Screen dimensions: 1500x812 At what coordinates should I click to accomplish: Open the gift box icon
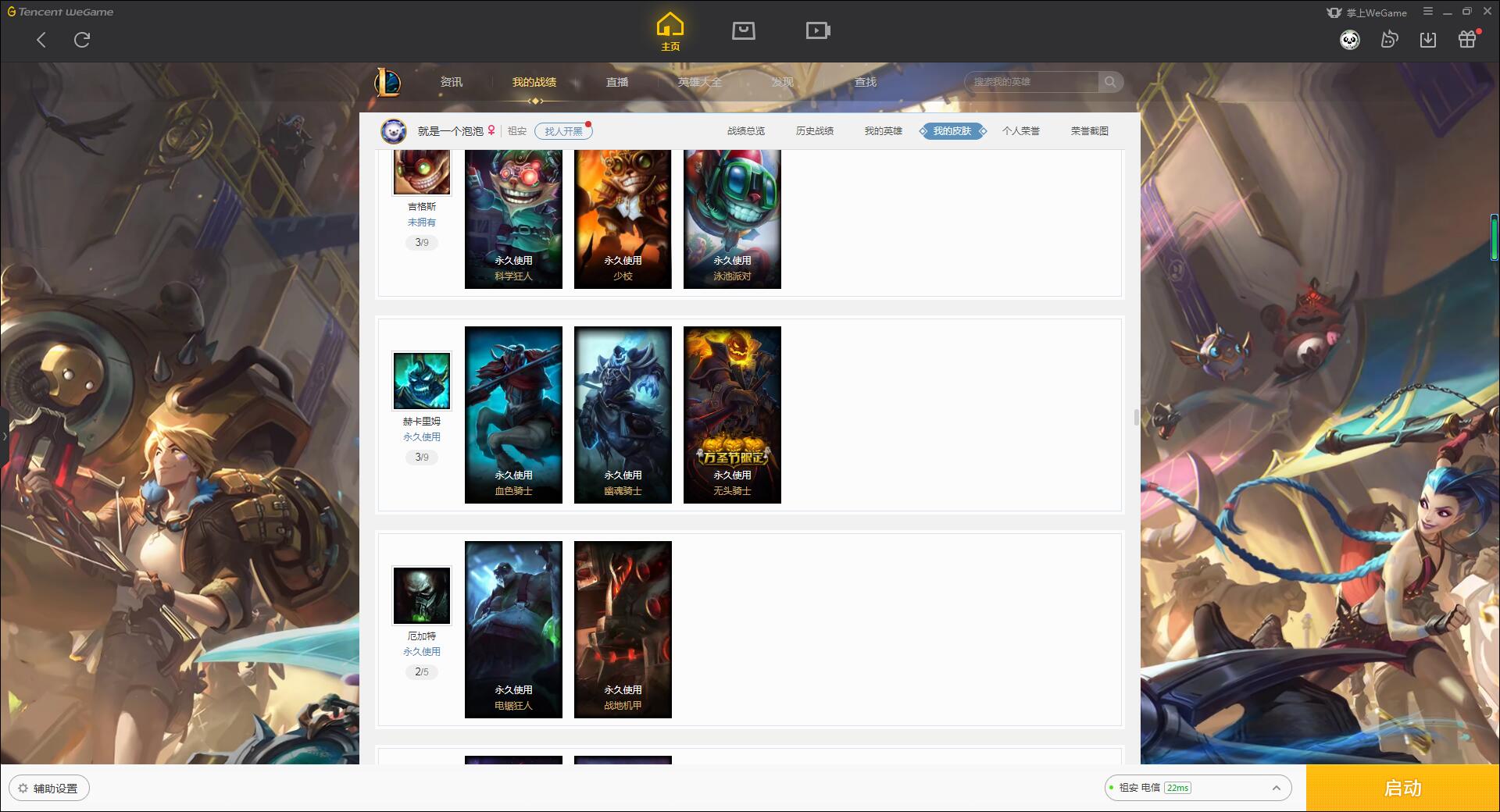click(x=1467, y=40)
